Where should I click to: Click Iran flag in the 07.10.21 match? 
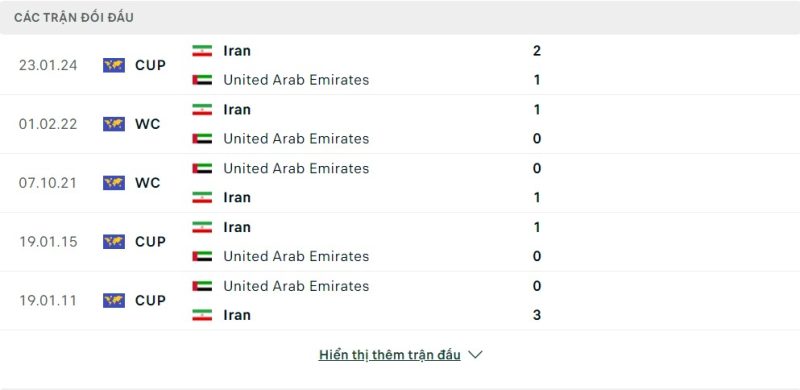(x=202, y=198)
